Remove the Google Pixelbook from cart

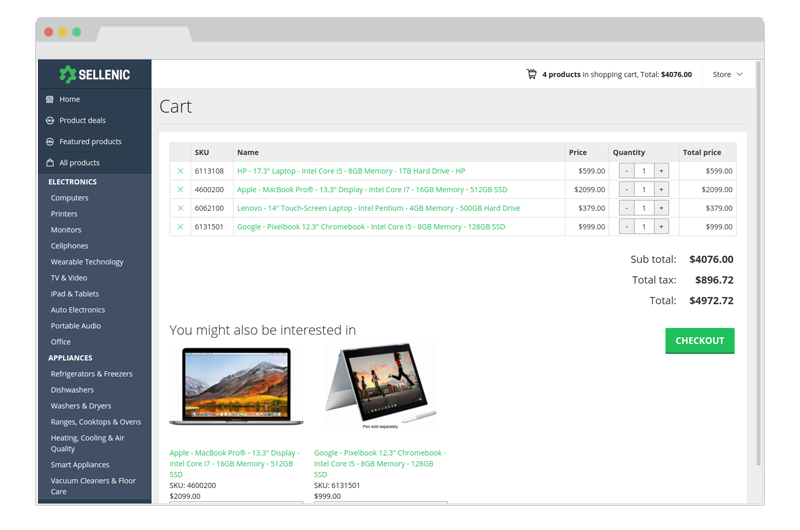pos(180,226)
